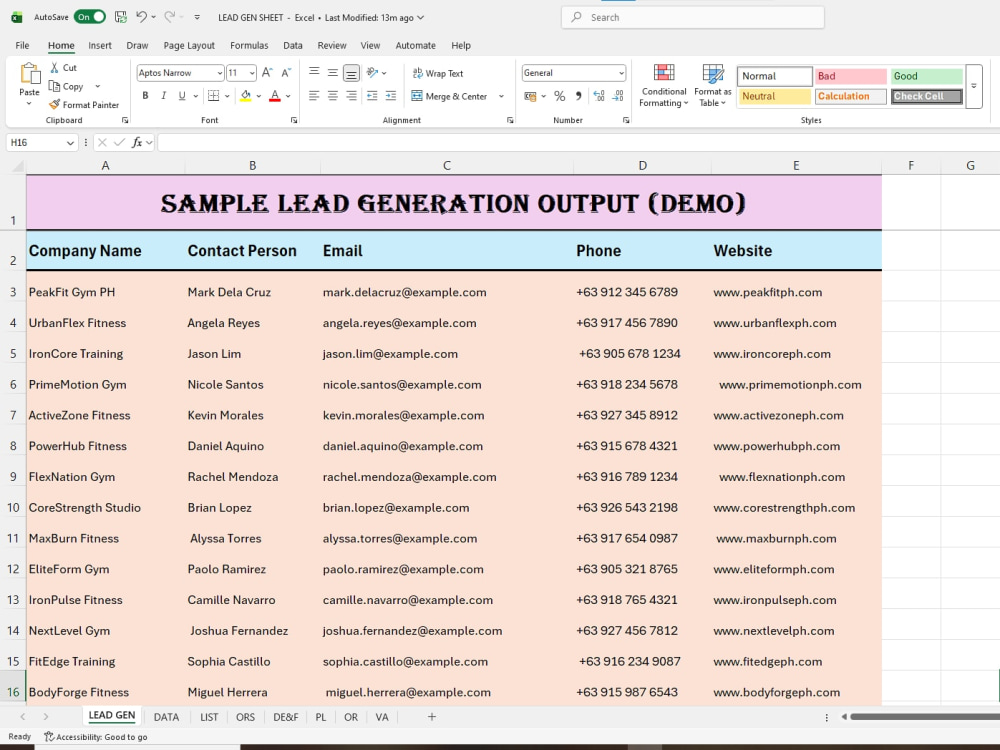This screenshot has width=1000, height=750.
Task: Expand Merge & Center options arrow
Action: pos(501,96)
